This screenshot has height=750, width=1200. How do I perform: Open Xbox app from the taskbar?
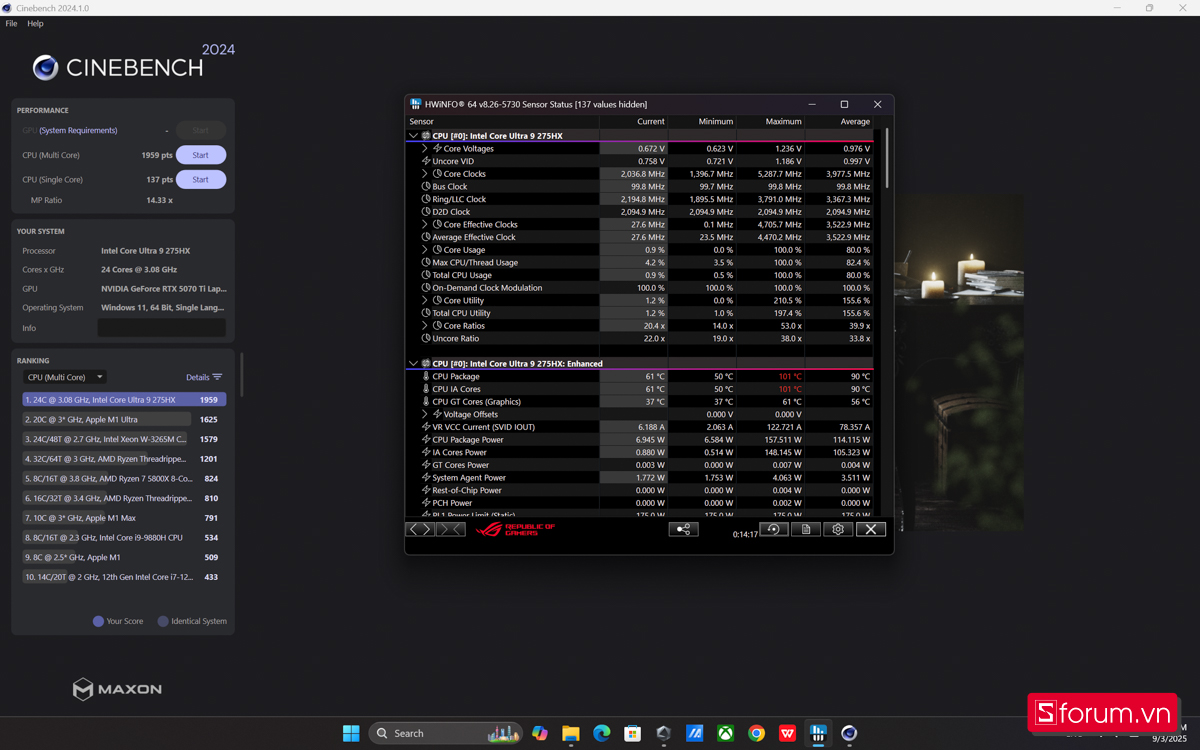725,733
